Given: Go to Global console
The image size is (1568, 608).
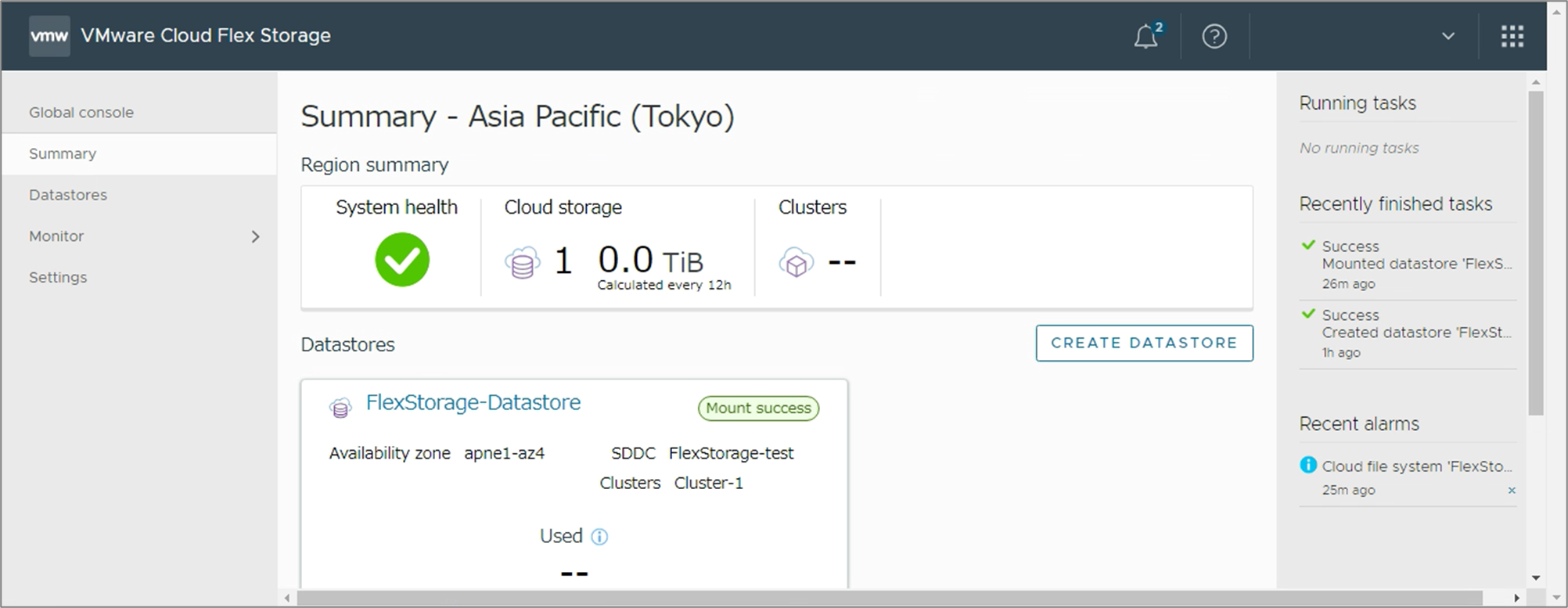Looking at the screenshot, I should coord(81,113).
